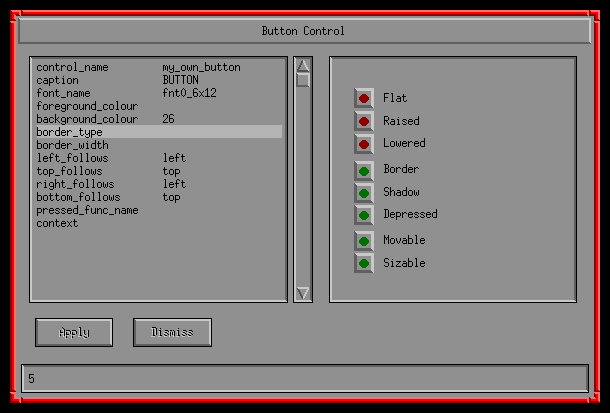Click the Button Control title bar
Screen dimensions: 610x413
click(x=305, y=31)
